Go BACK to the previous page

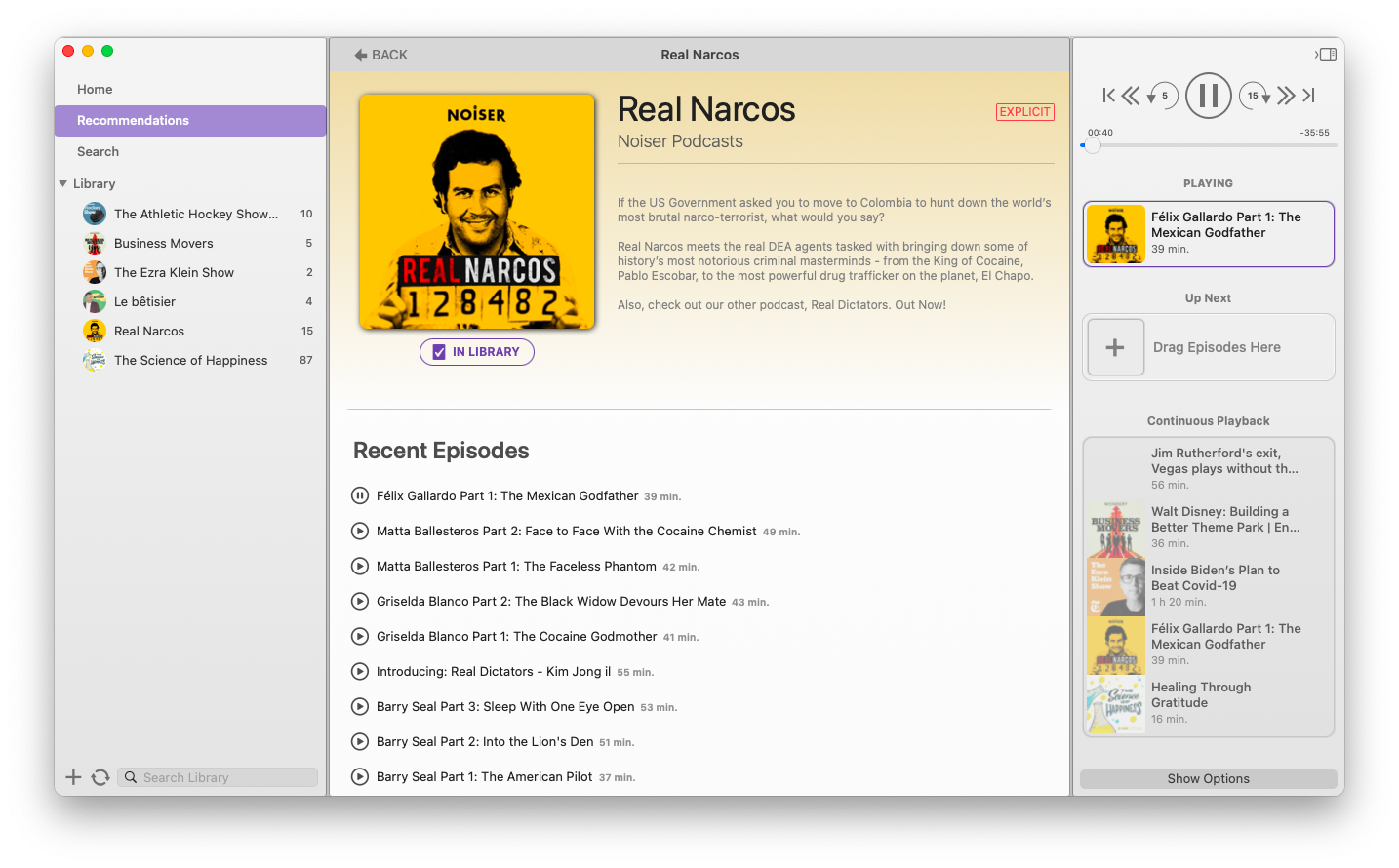click(381, 56)
